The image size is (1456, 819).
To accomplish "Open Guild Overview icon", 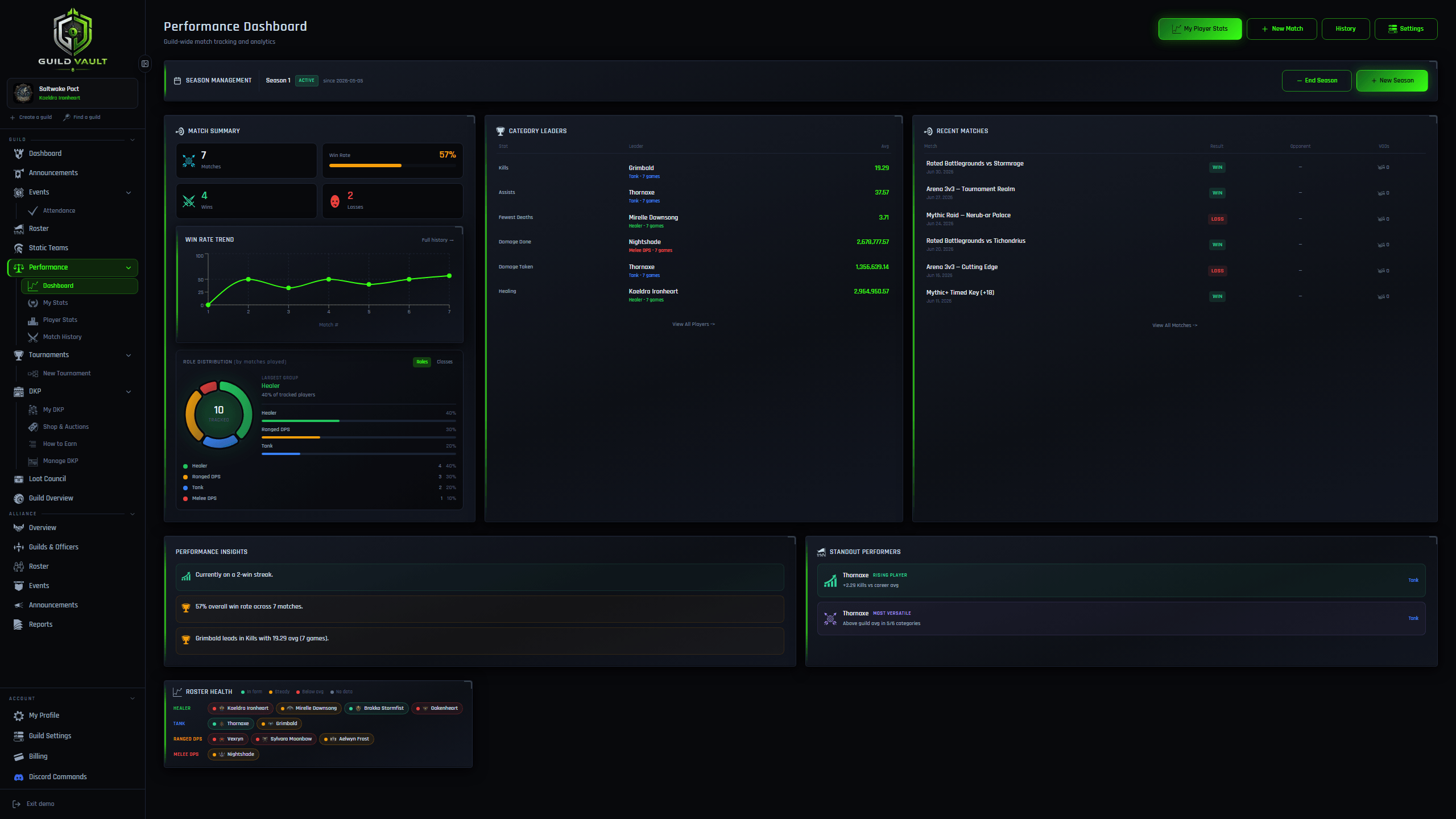I will click(x=19, y=498).
